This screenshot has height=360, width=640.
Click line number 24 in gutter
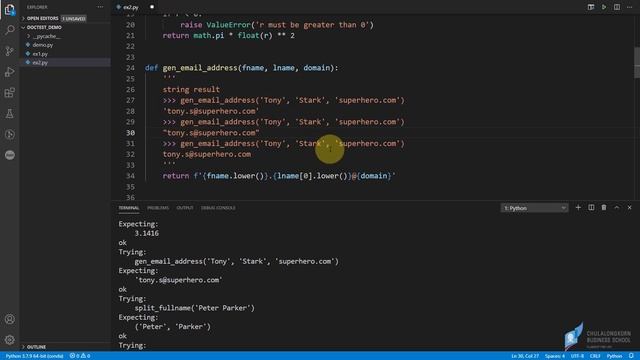click(130, 68)
